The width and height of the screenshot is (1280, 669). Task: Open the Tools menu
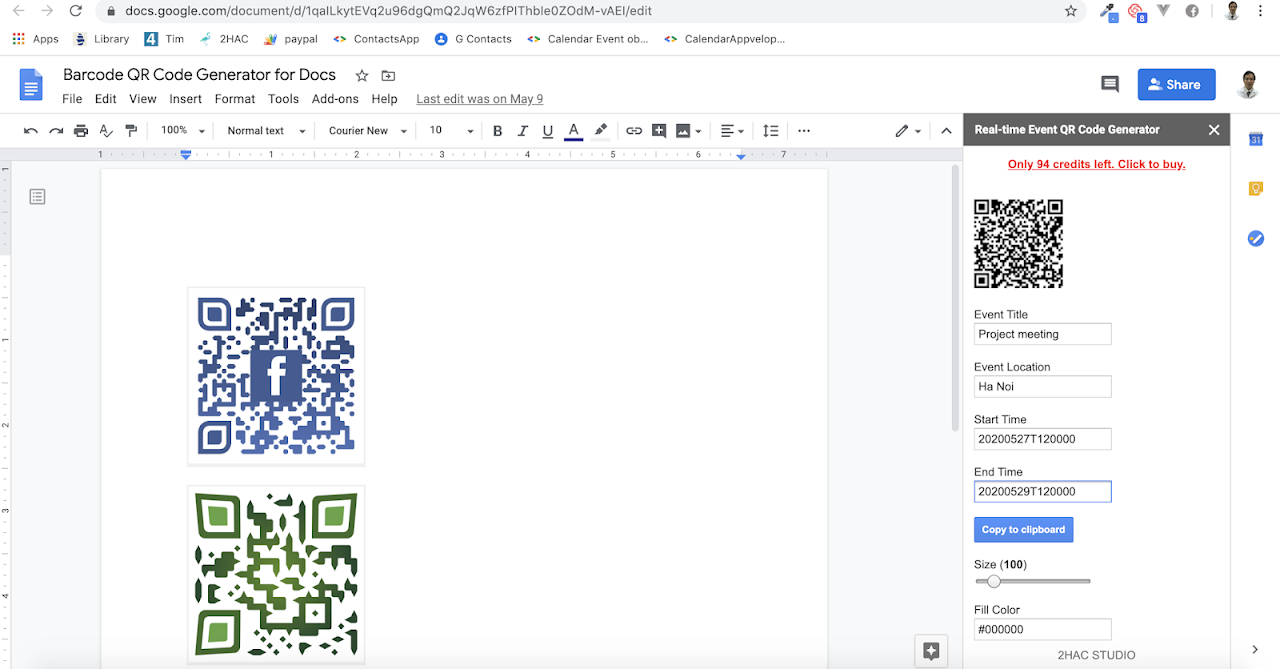[x=283, y=99]
